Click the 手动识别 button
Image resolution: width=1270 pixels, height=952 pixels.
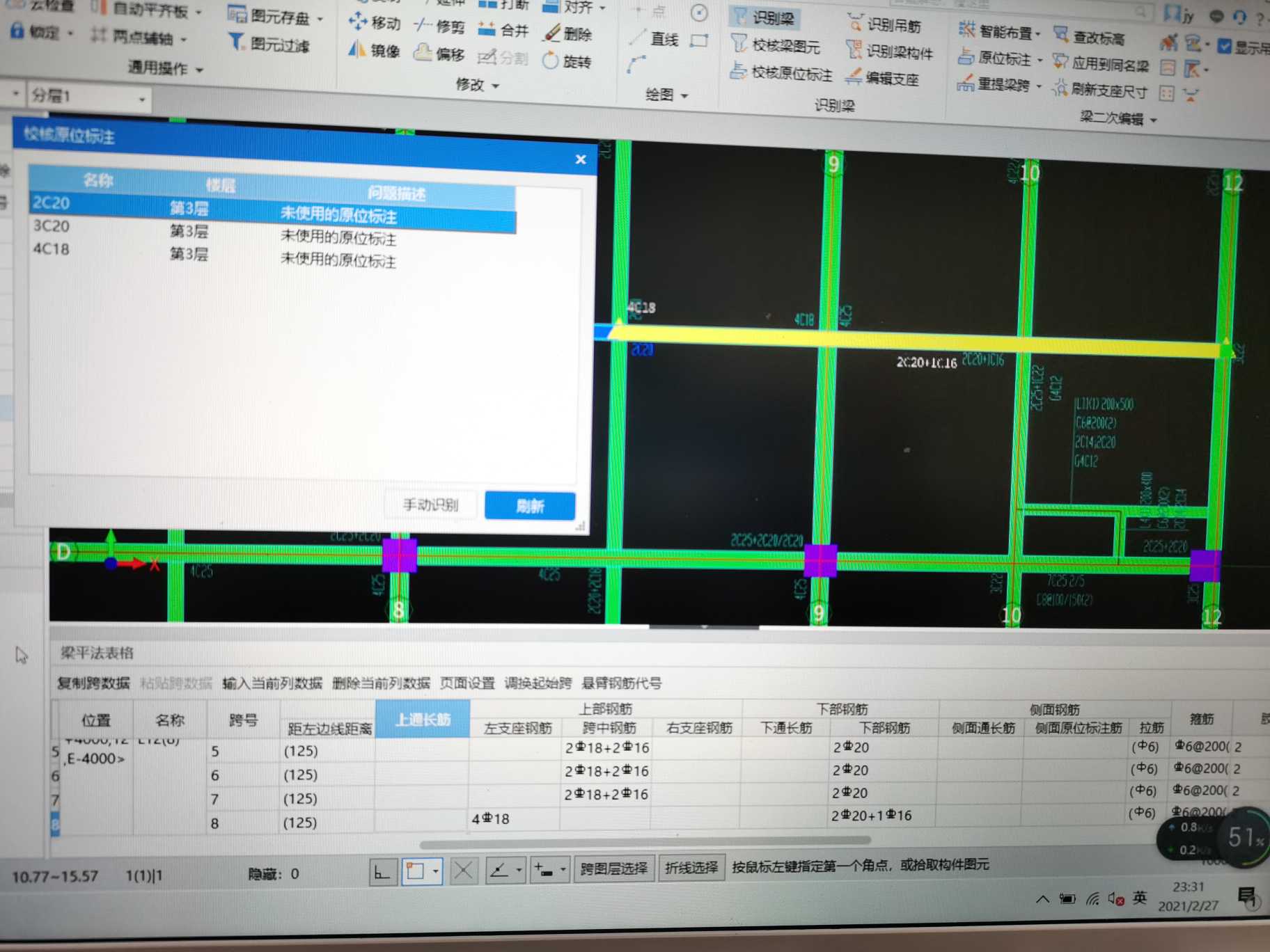pyautogui.click(x=431, y=505)
